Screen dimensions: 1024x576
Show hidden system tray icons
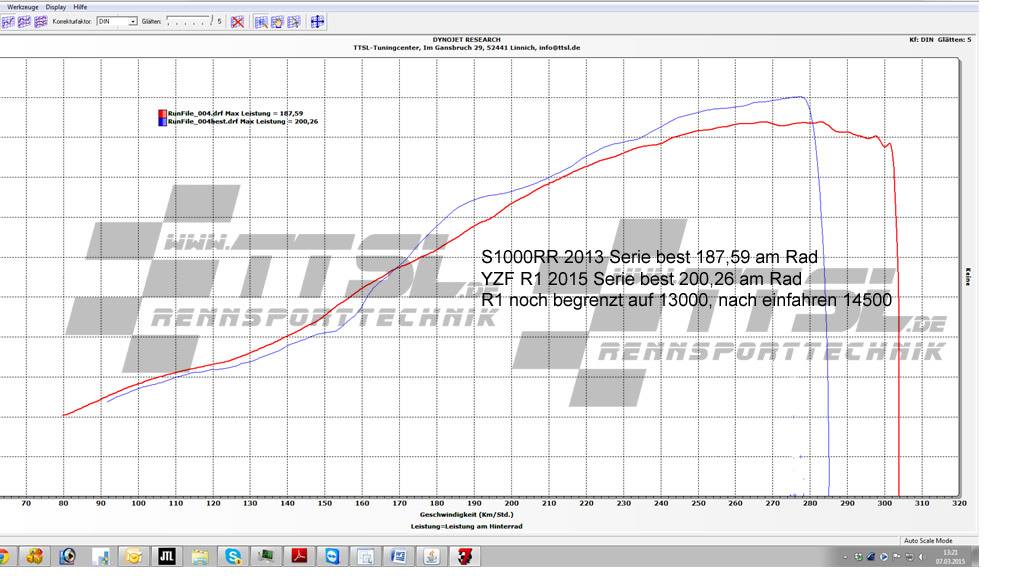pyautogui.click(x=845, y=556)
